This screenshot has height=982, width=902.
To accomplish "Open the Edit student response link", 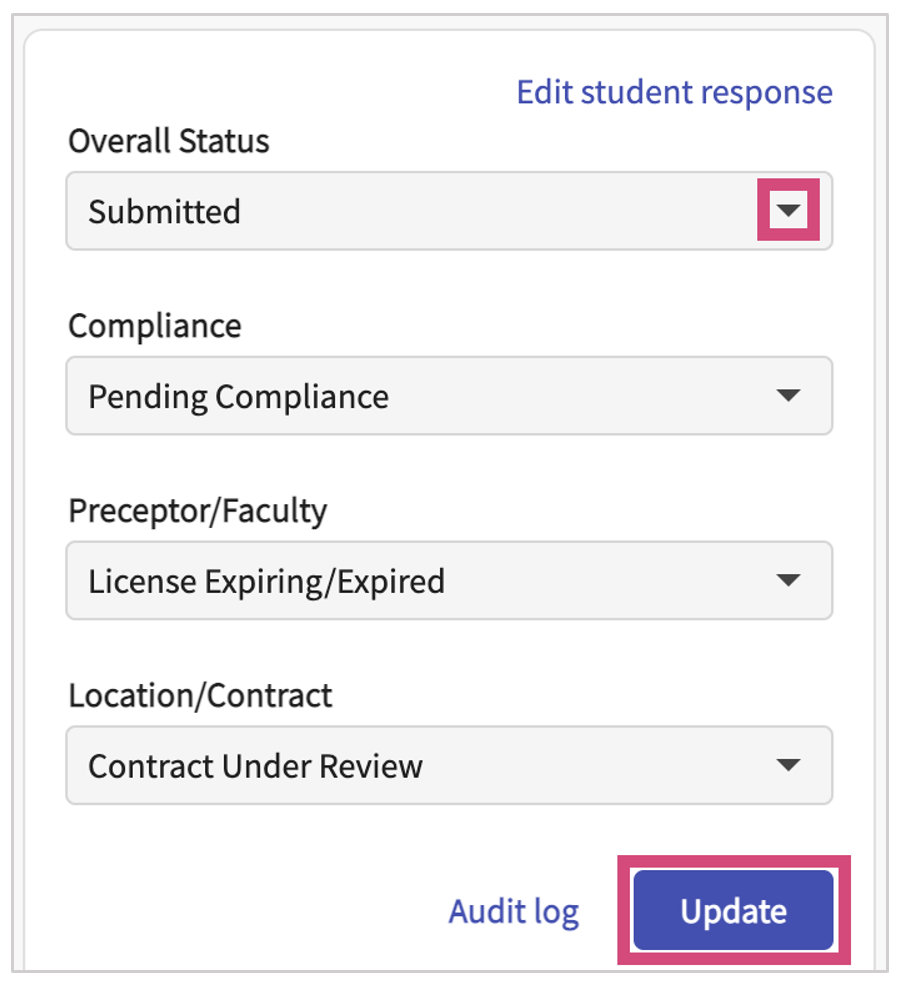I will [674, 92].
